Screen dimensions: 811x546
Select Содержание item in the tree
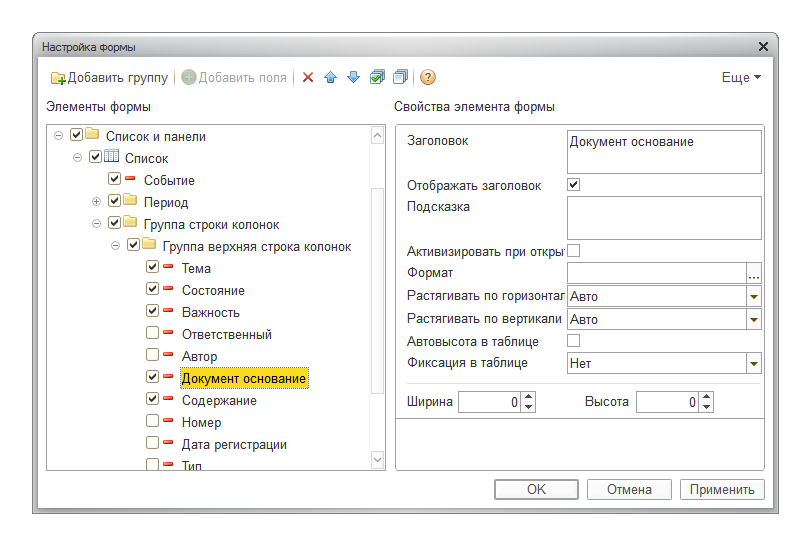(219, 400)
